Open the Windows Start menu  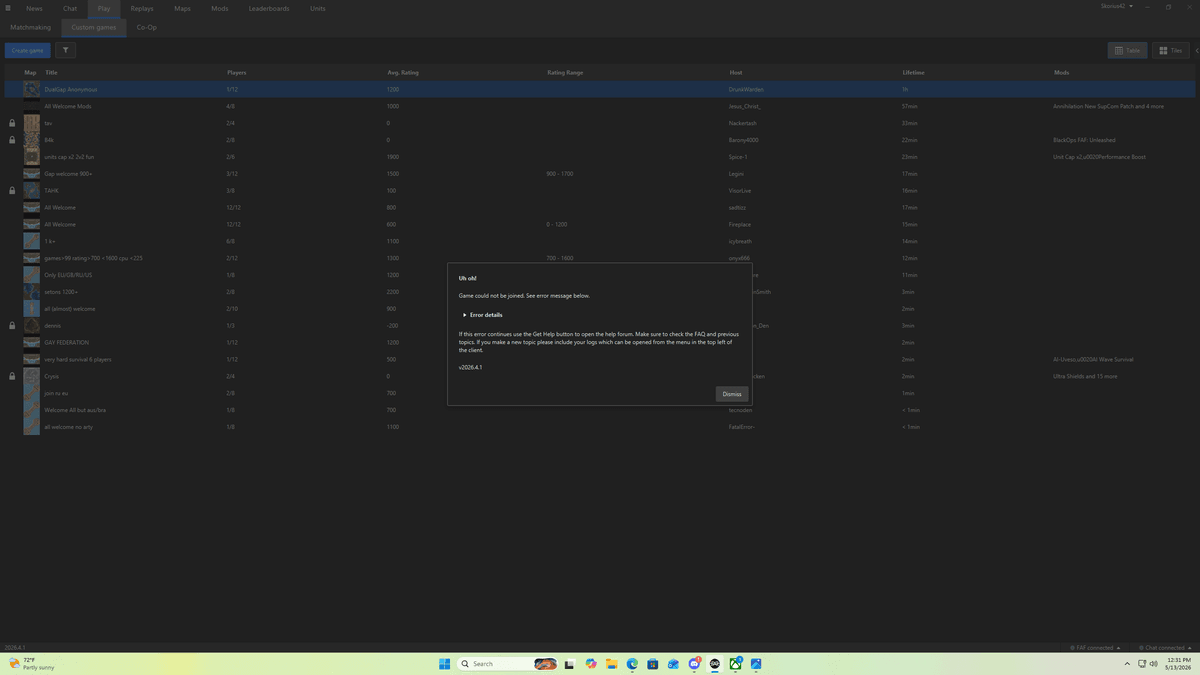click(x=445, y=664)
